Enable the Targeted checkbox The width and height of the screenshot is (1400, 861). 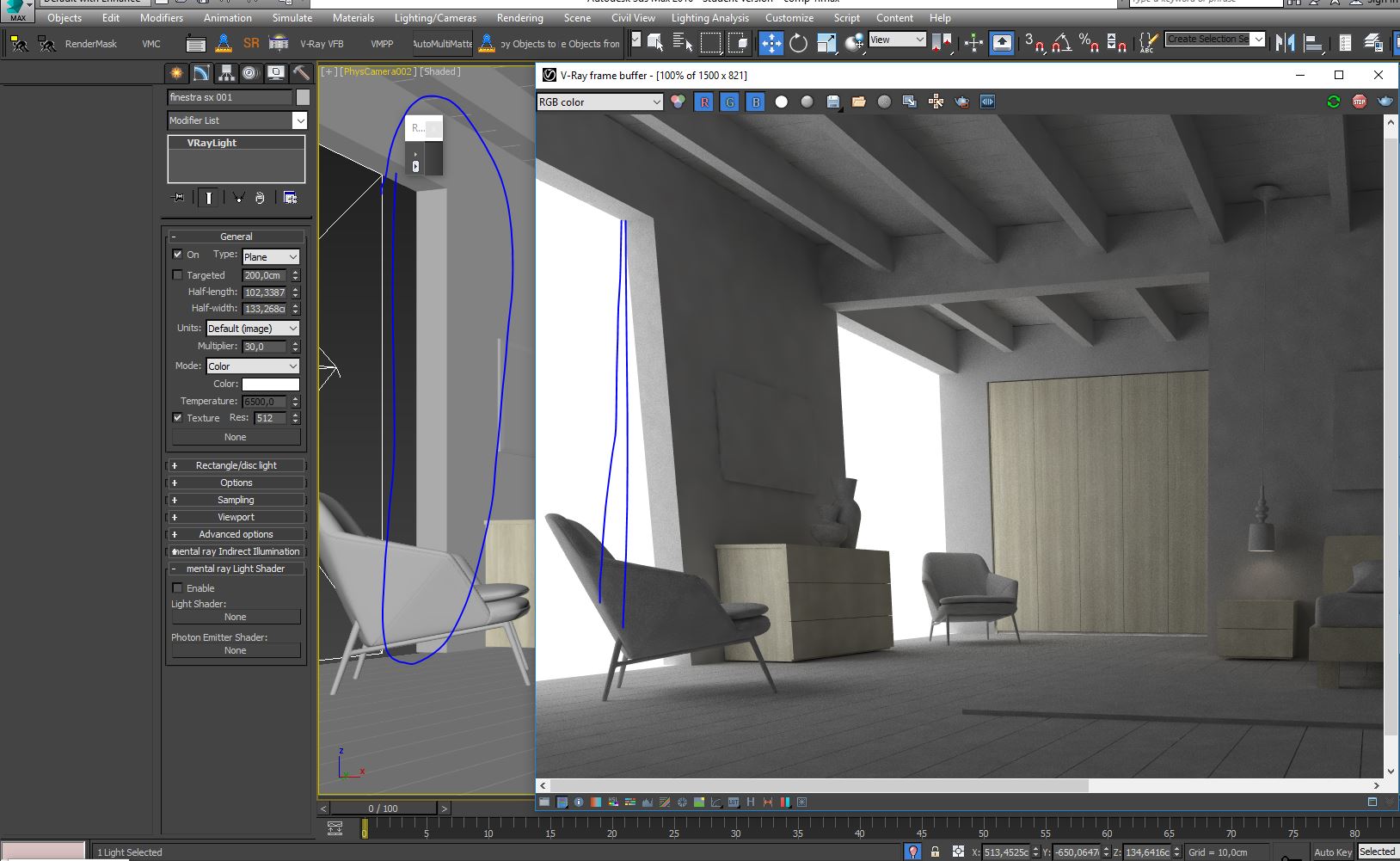pyautogui.click(x=177, y=275)
